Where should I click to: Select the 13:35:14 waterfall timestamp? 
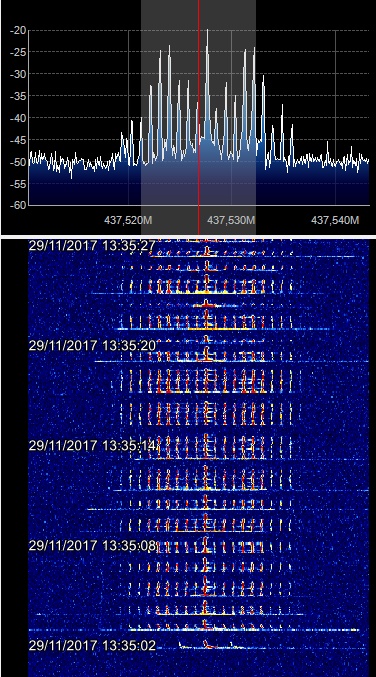[x=92, y=445]
